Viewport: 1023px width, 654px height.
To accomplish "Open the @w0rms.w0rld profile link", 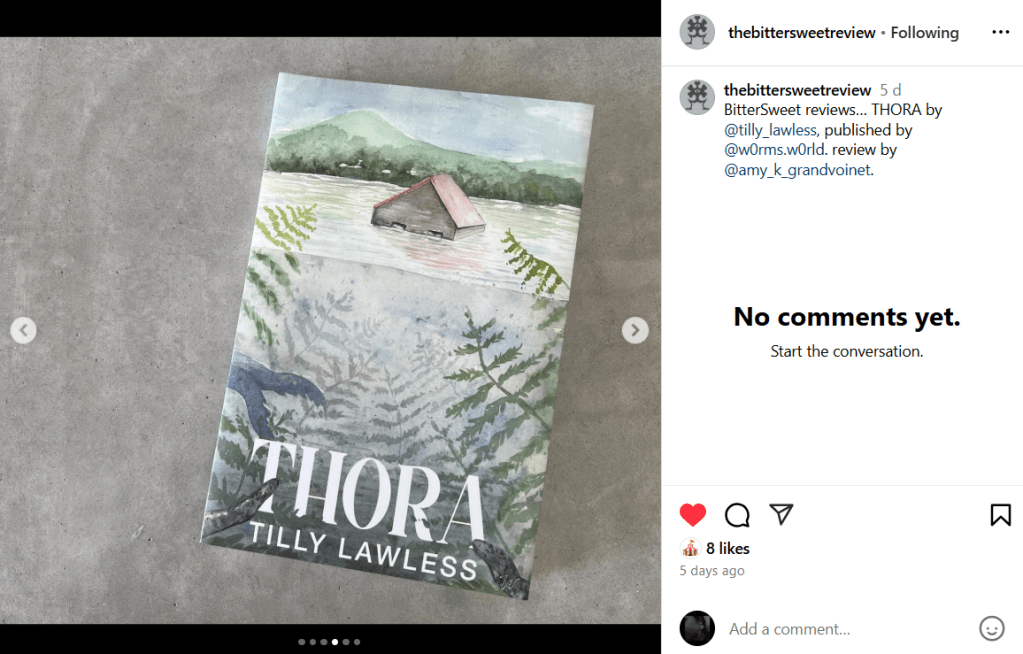I will 775,149.
